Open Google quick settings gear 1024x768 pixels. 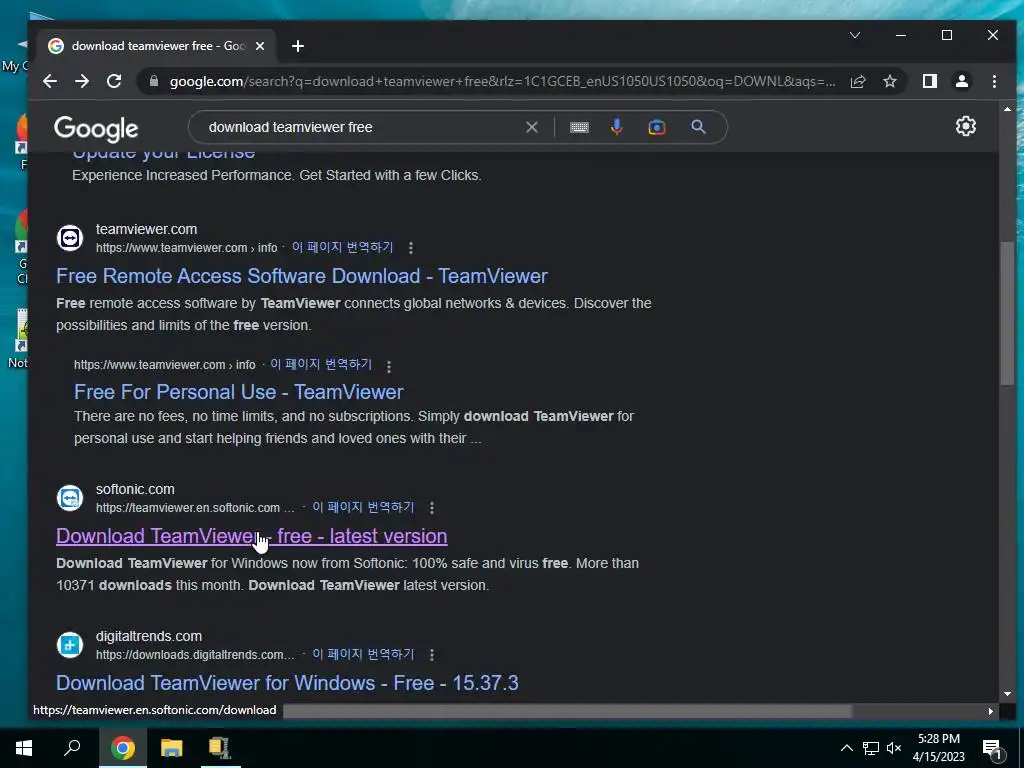(x=966, y=126)
